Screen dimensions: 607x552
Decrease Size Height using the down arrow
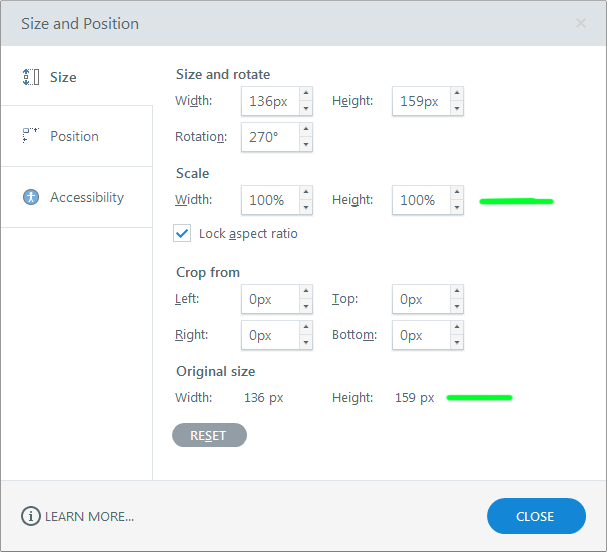tap(457, 108)
